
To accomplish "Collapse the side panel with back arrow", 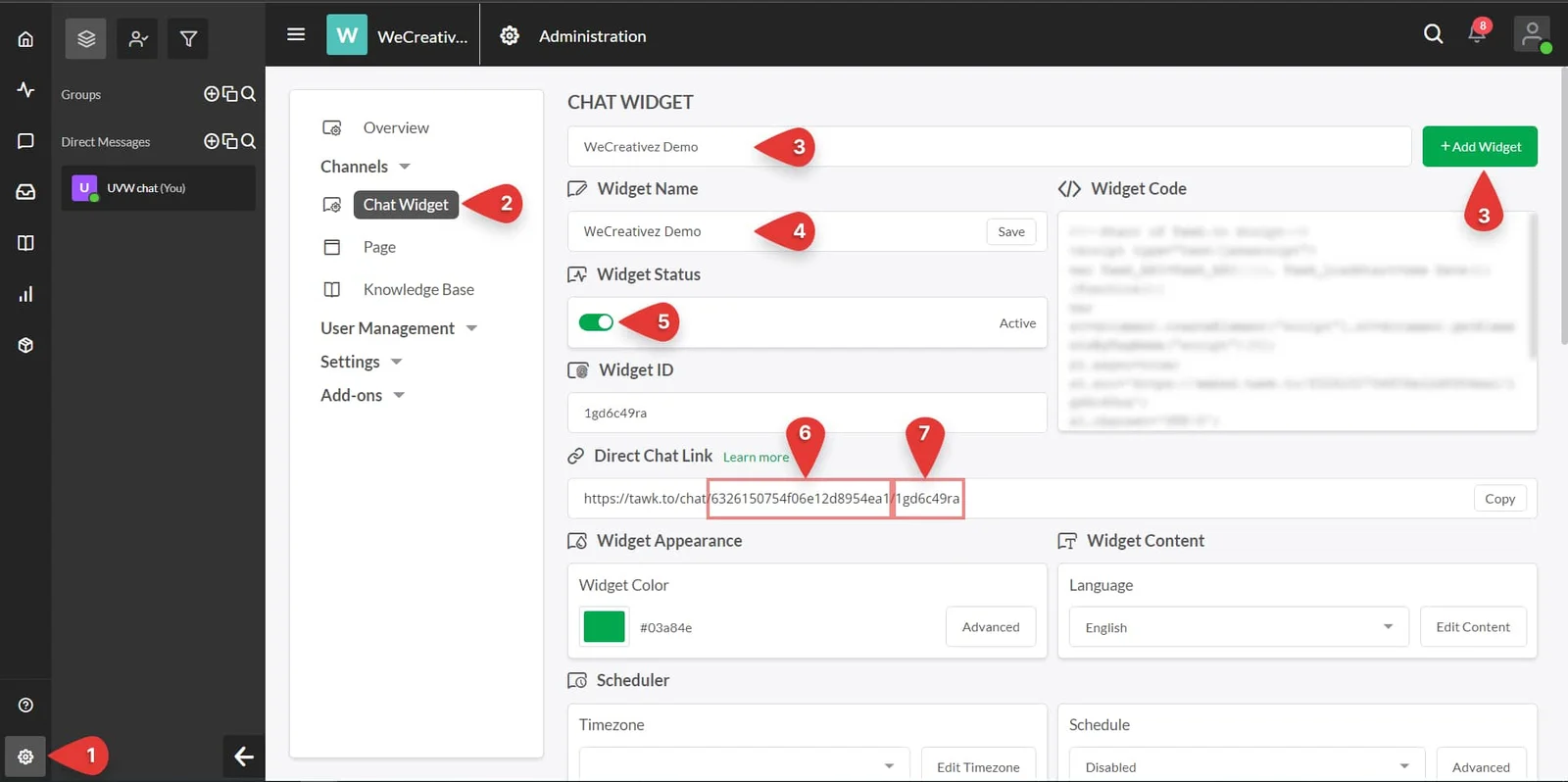I will [x=243, y=757].
